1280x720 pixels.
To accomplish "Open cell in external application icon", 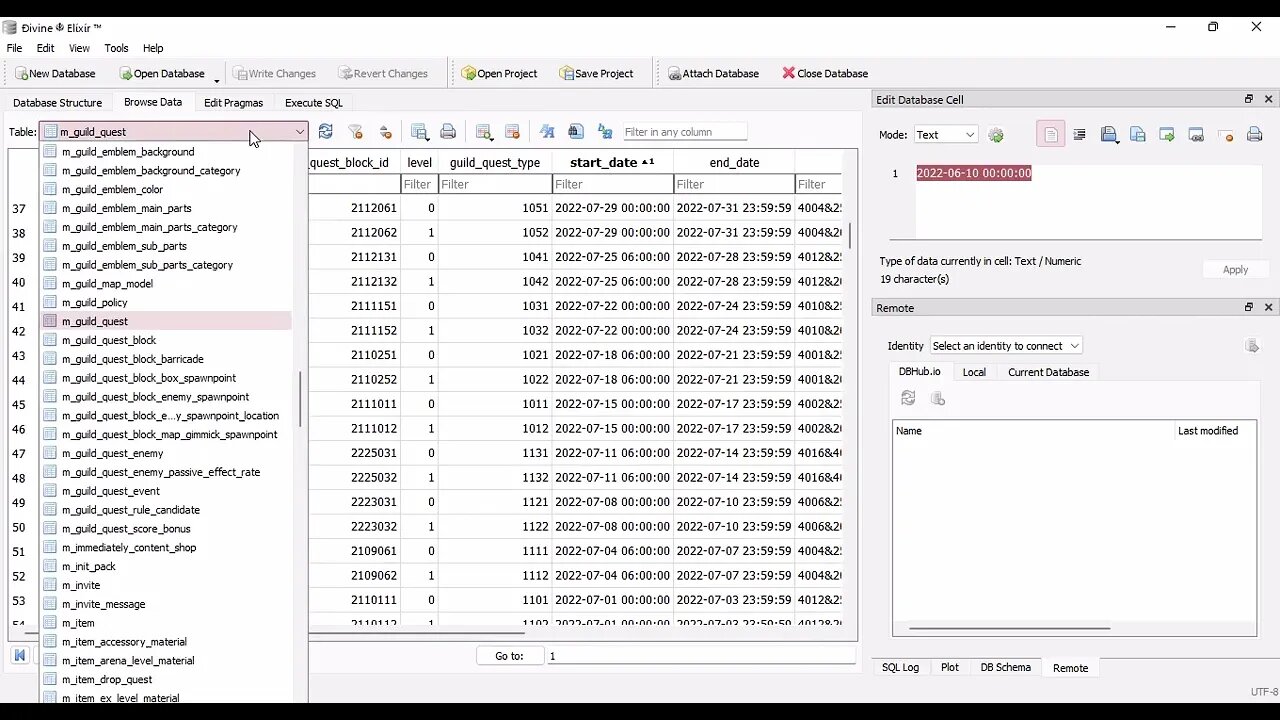I will click(1167, 135).
